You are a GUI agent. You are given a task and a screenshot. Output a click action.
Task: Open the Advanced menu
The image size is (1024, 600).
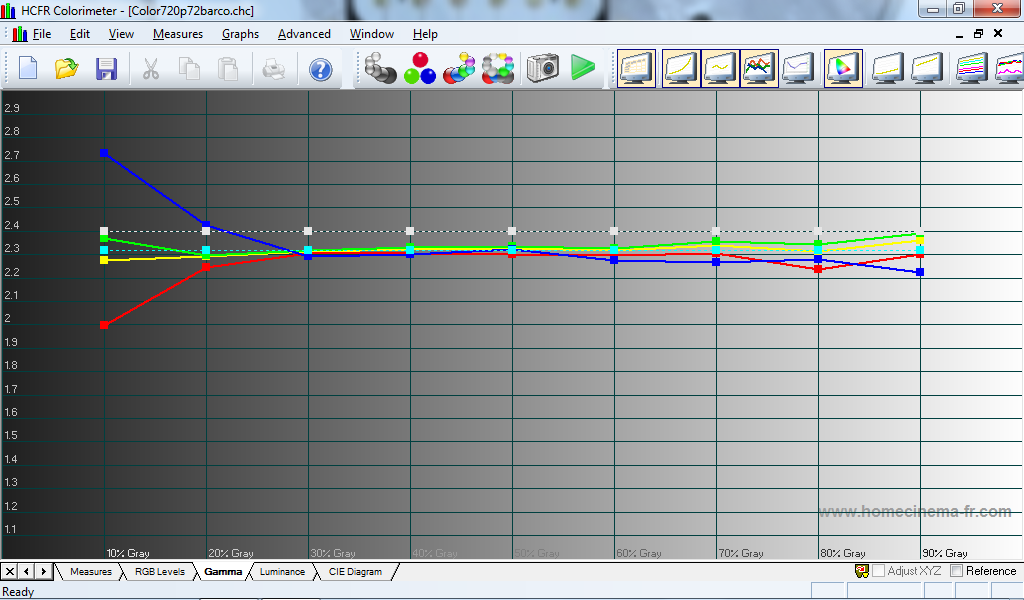click(x=304, y=34)
